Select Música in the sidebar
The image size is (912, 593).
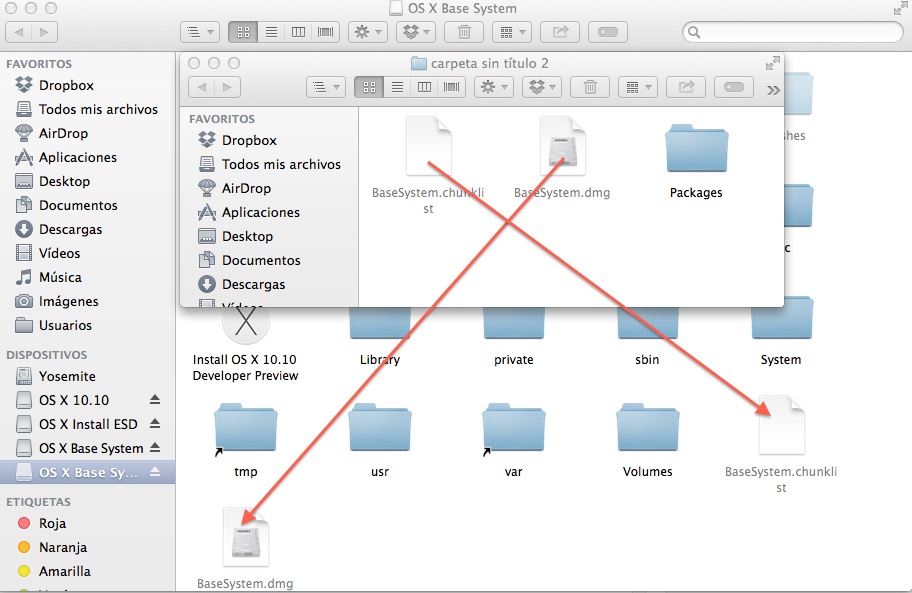coord(48,277)
